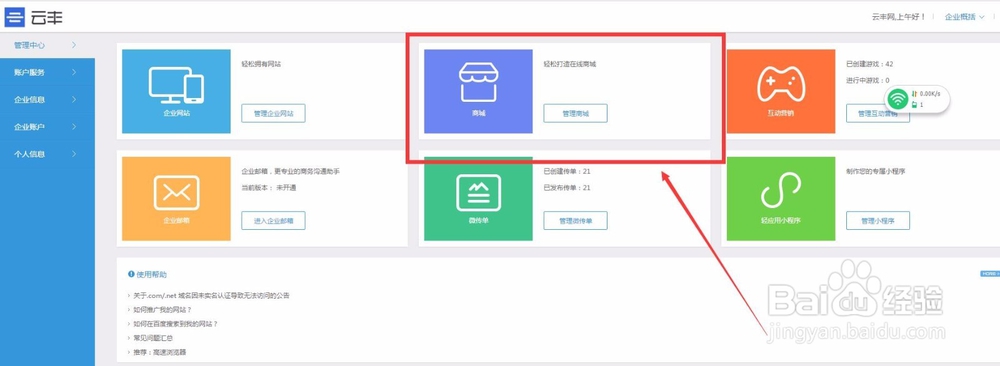Click the 进入企业邮箱 button

pos(273,221)
